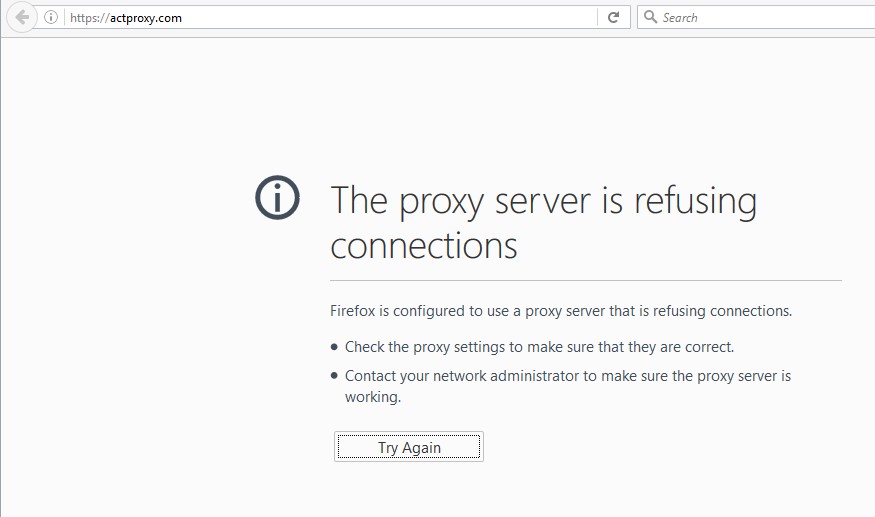
Task: Click the separator line left of the reload button
Action: 598,17
